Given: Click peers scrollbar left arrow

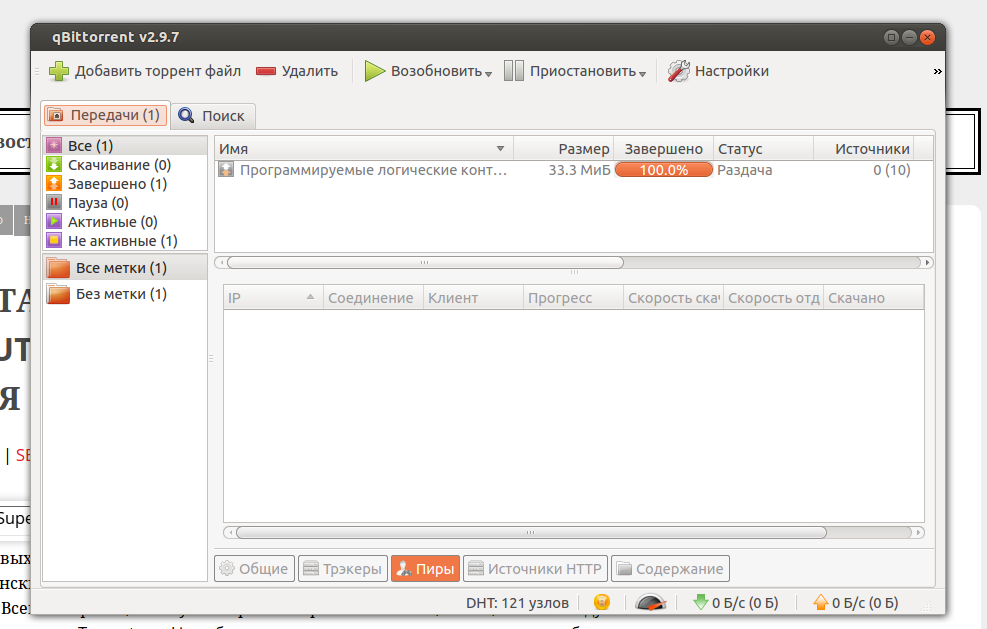Looking at the screenshot, I should [230, 533].
